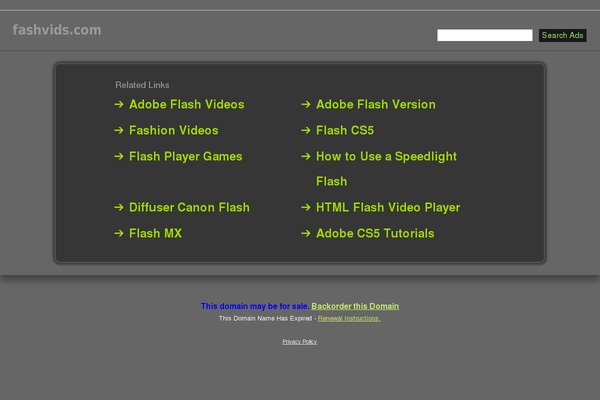The height and width of the screenshot is (400, 600).
Task: Open the Adobe Flash Version link
Action: (376, 104)
